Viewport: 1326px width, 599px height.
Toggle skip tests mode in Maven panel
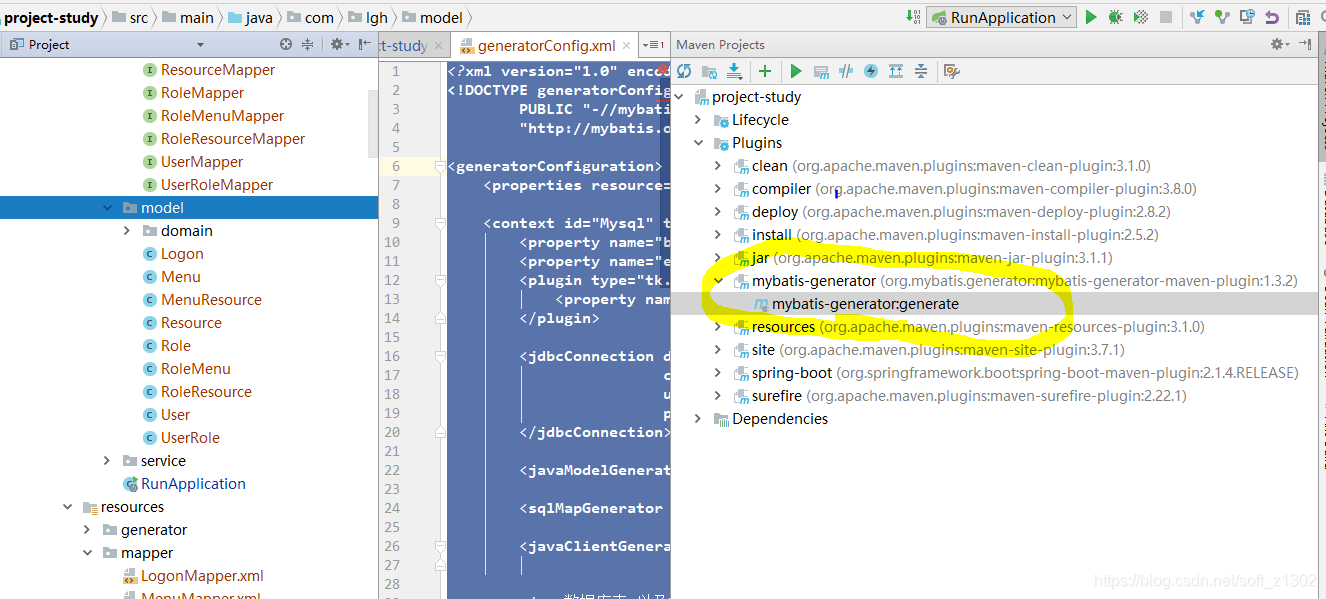[x=847, y=70]
